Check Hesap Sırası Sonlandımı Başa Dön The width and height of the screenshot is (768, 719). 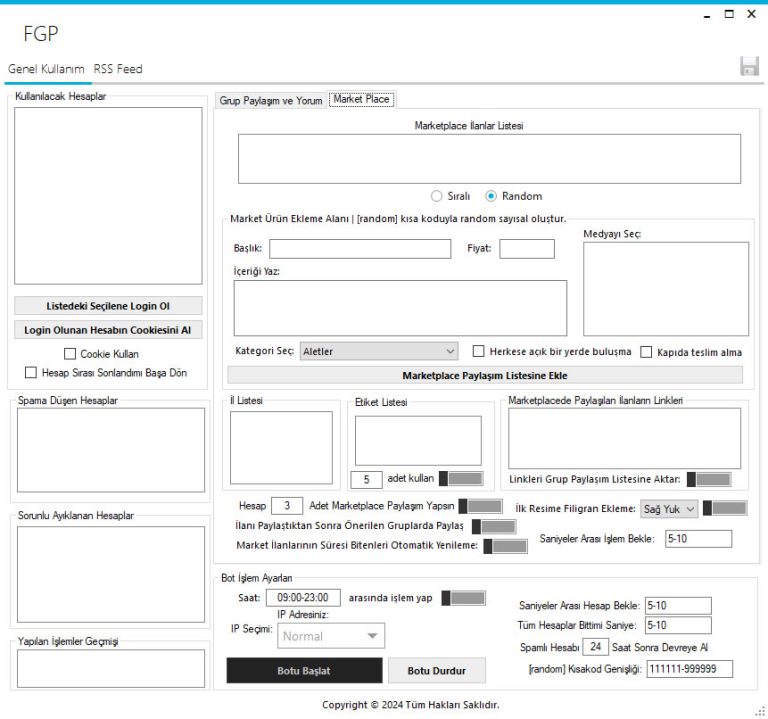(x=31, y=373)
